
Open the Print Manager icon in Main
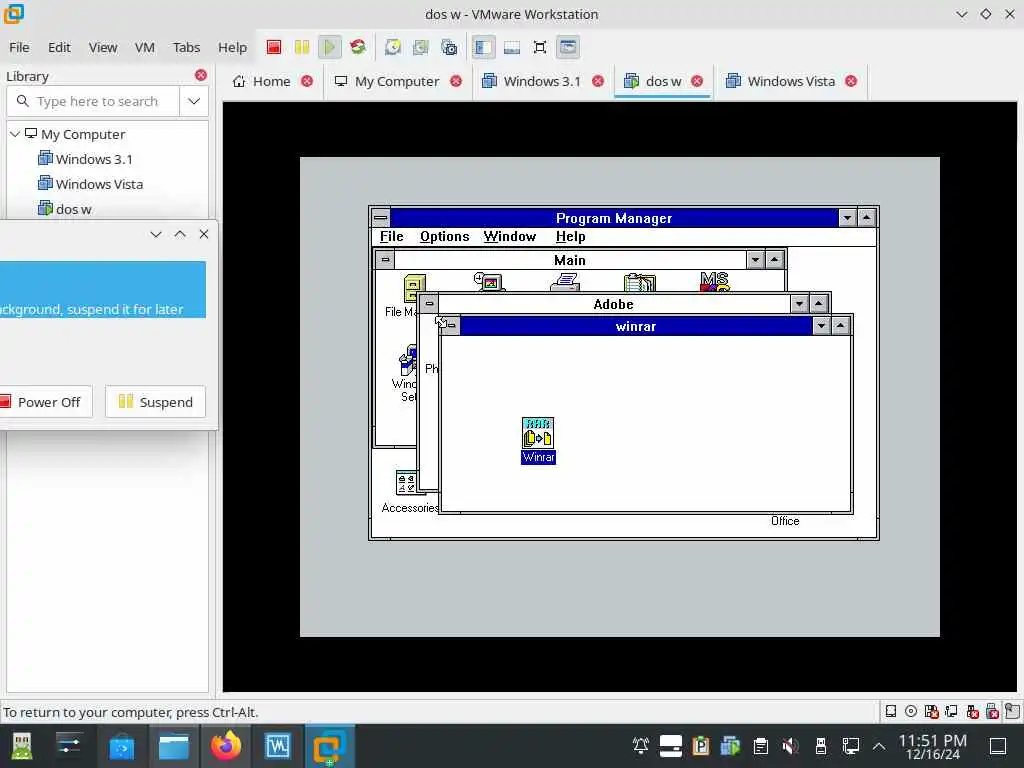click(x=565, y=282)
